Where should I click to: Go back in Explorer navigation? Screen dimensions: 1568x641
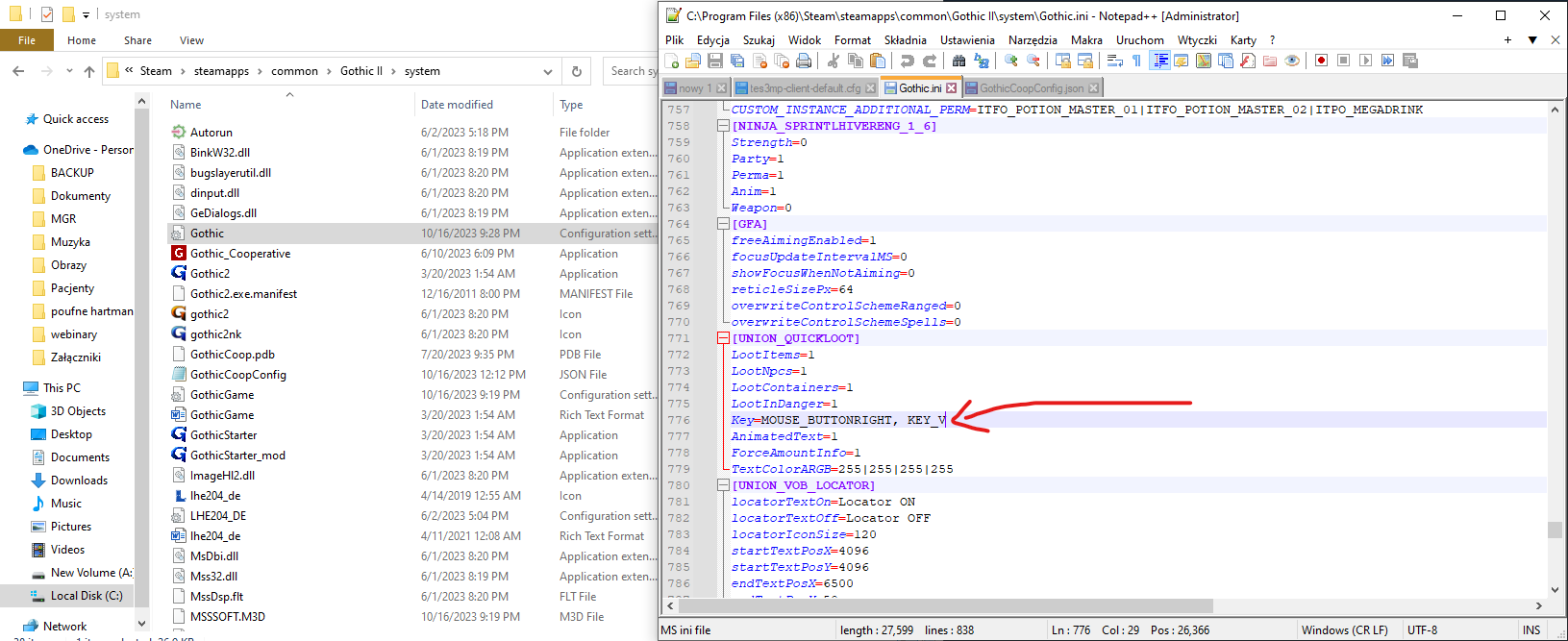[x=19, y=71]
